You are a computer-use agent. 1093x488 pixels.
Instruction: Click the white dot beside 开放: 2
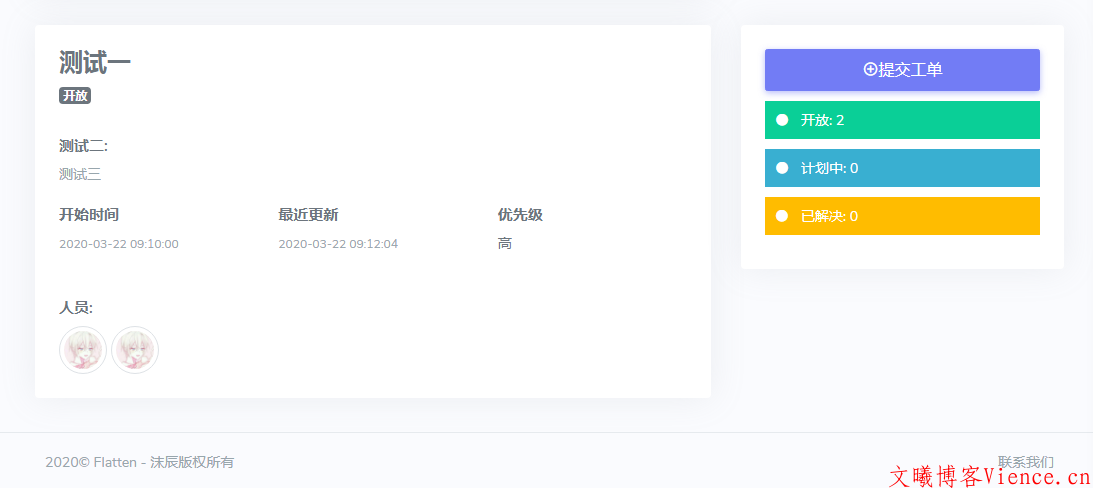782,120
